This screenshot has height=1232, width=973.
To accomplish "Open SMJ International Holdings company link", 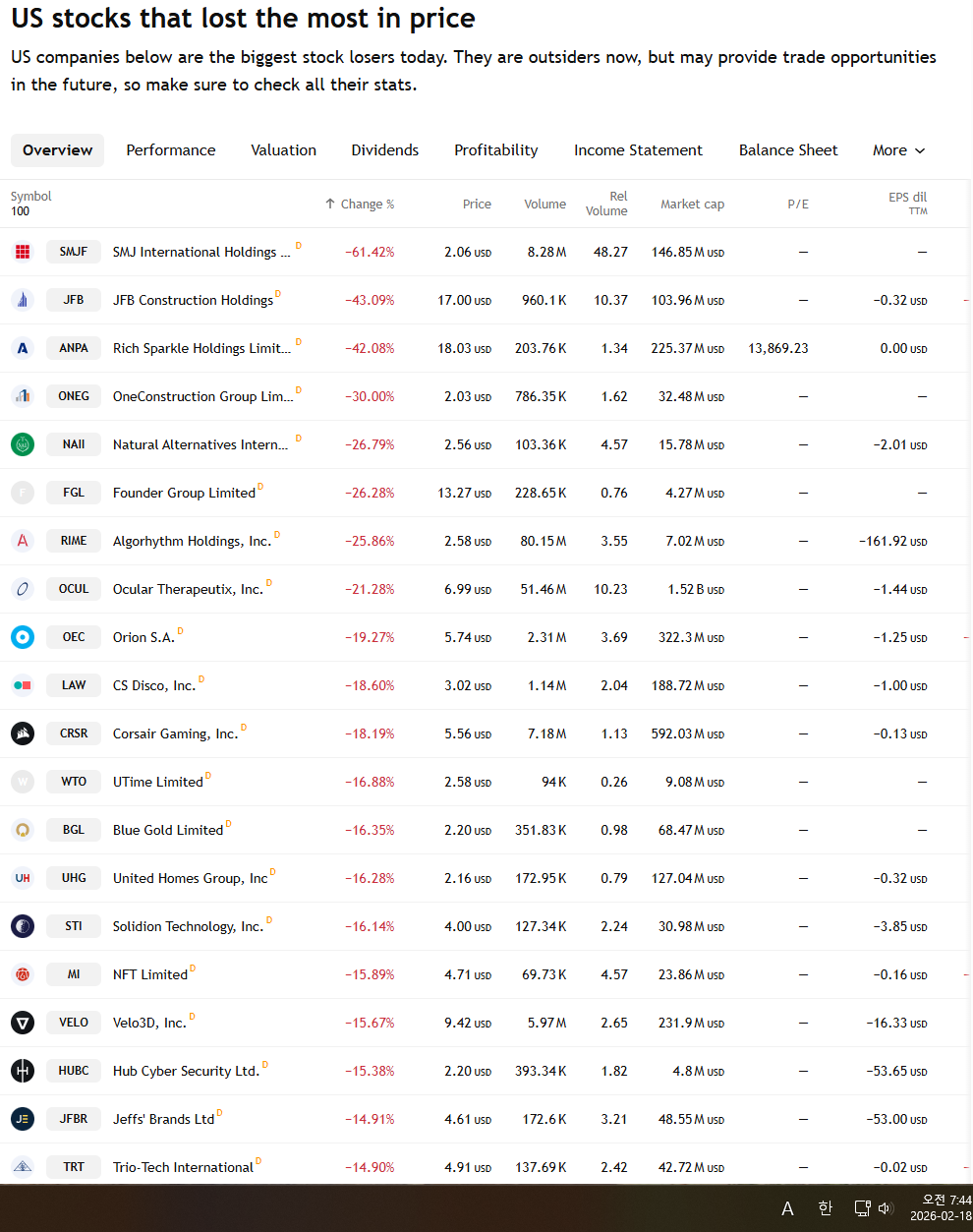I will (x=201, y=253).
